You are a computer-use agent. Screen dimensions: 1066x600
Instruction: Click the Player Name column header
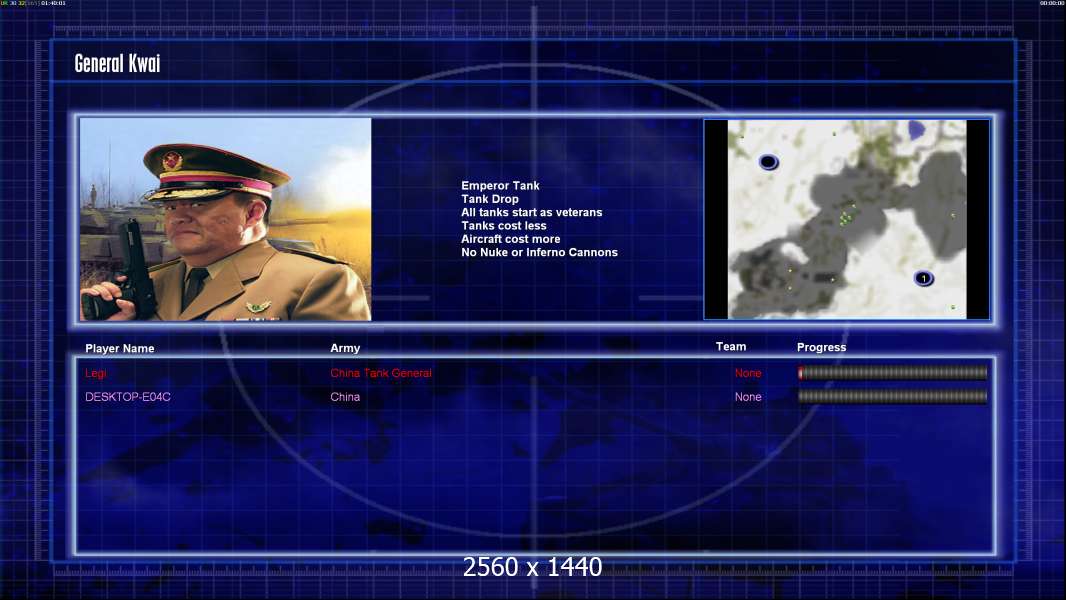[120, 348]
